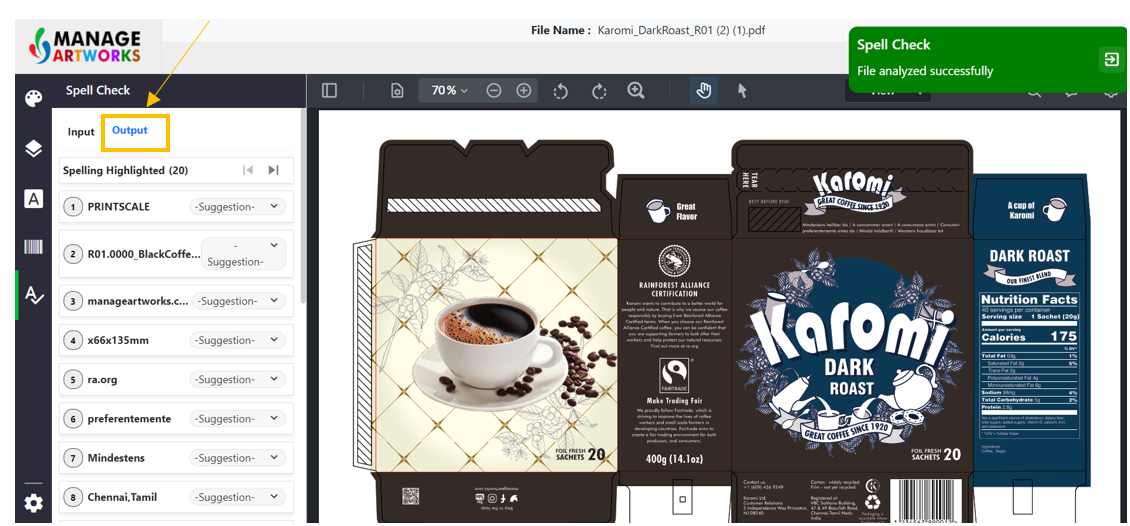The image size is (1130, 526).
Task: Open the 70% zoom level dropdown
Action: point(450,91)
